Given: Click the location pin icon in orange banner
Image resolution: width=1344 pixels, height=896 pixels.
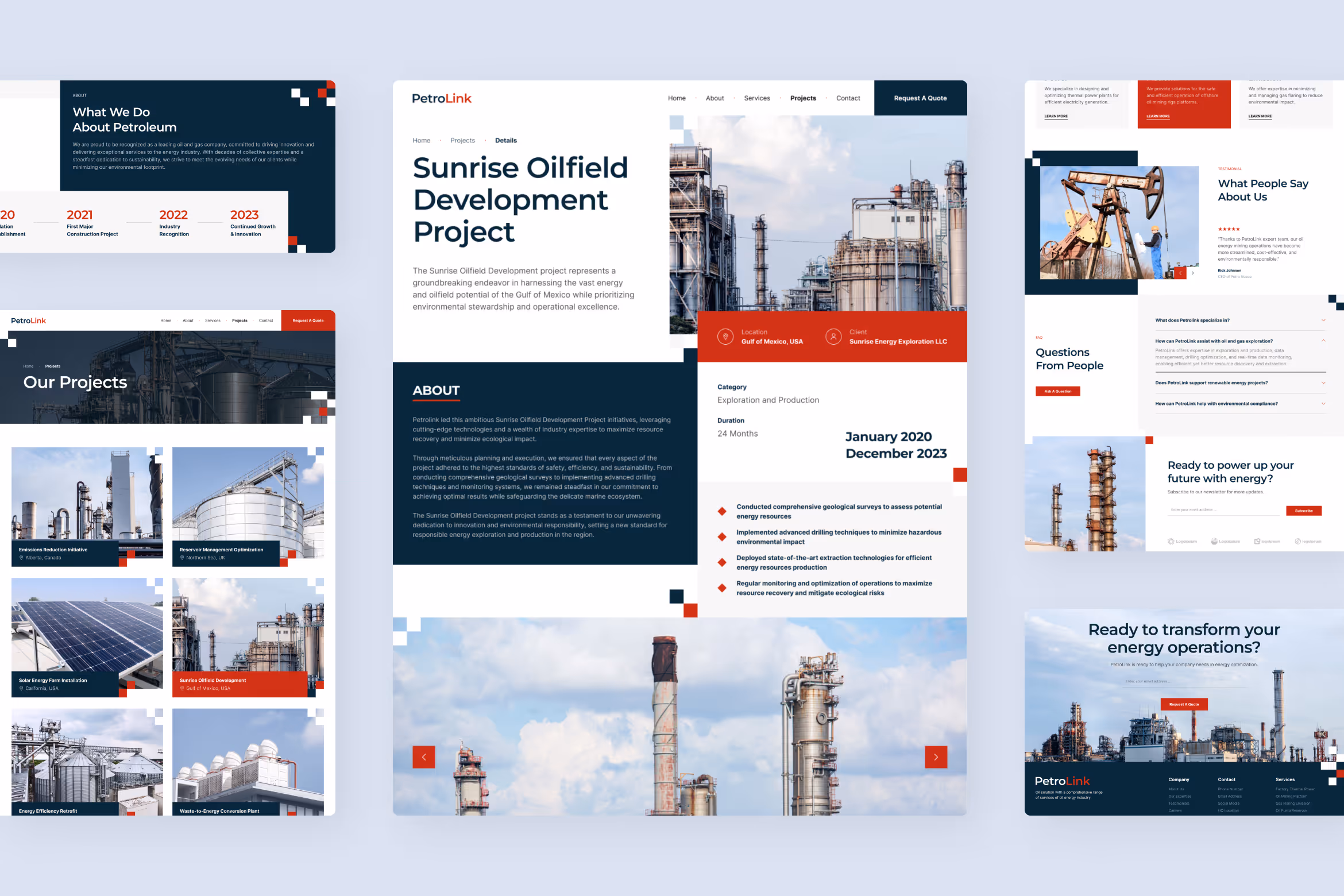Looking at the screenshot, I should (725, 337).
